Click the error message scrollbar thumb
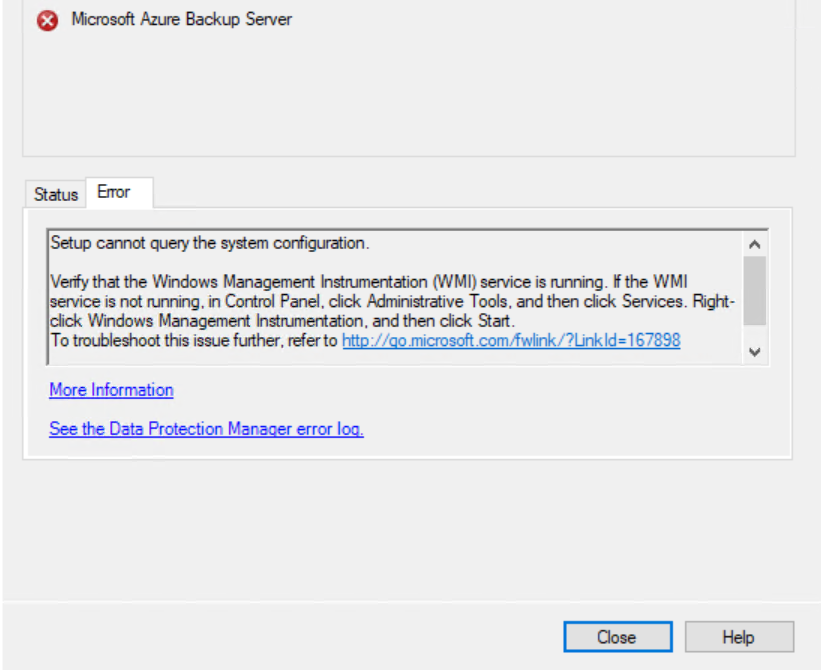 [755, 291]
